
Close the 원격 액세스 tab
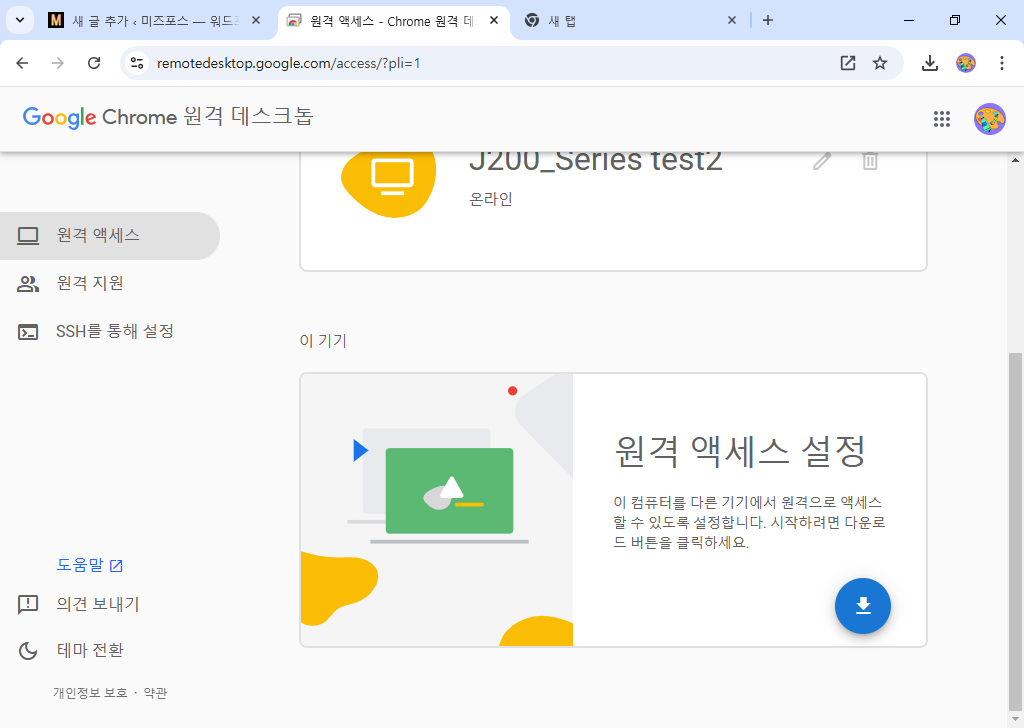pos(494,21)
